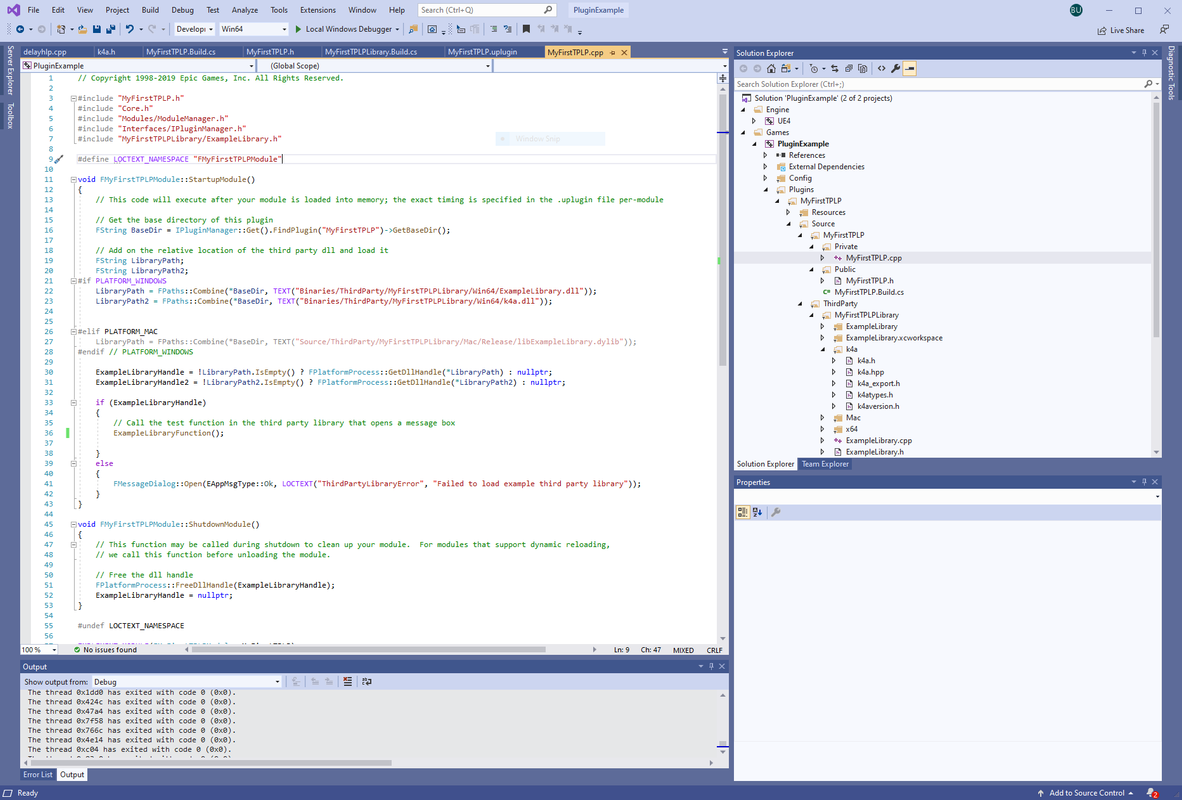Click Local Windows Debugger button label
1182x800 pixels.
pyautogui.click(x=349, y=29)
